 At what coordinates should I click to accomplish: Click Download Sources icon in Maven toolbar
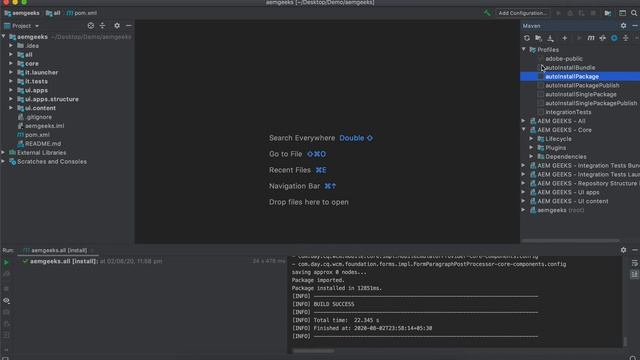click(550, 38)
